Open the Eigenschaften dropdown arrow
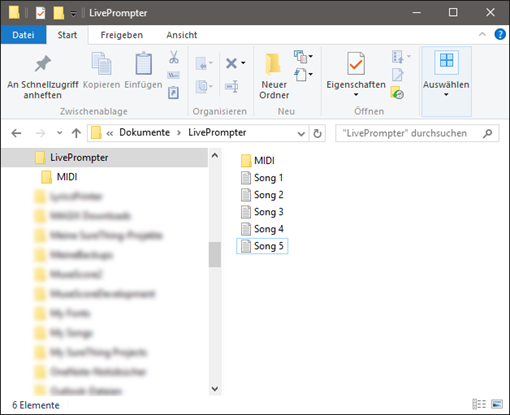 click(x=356, y=95)
